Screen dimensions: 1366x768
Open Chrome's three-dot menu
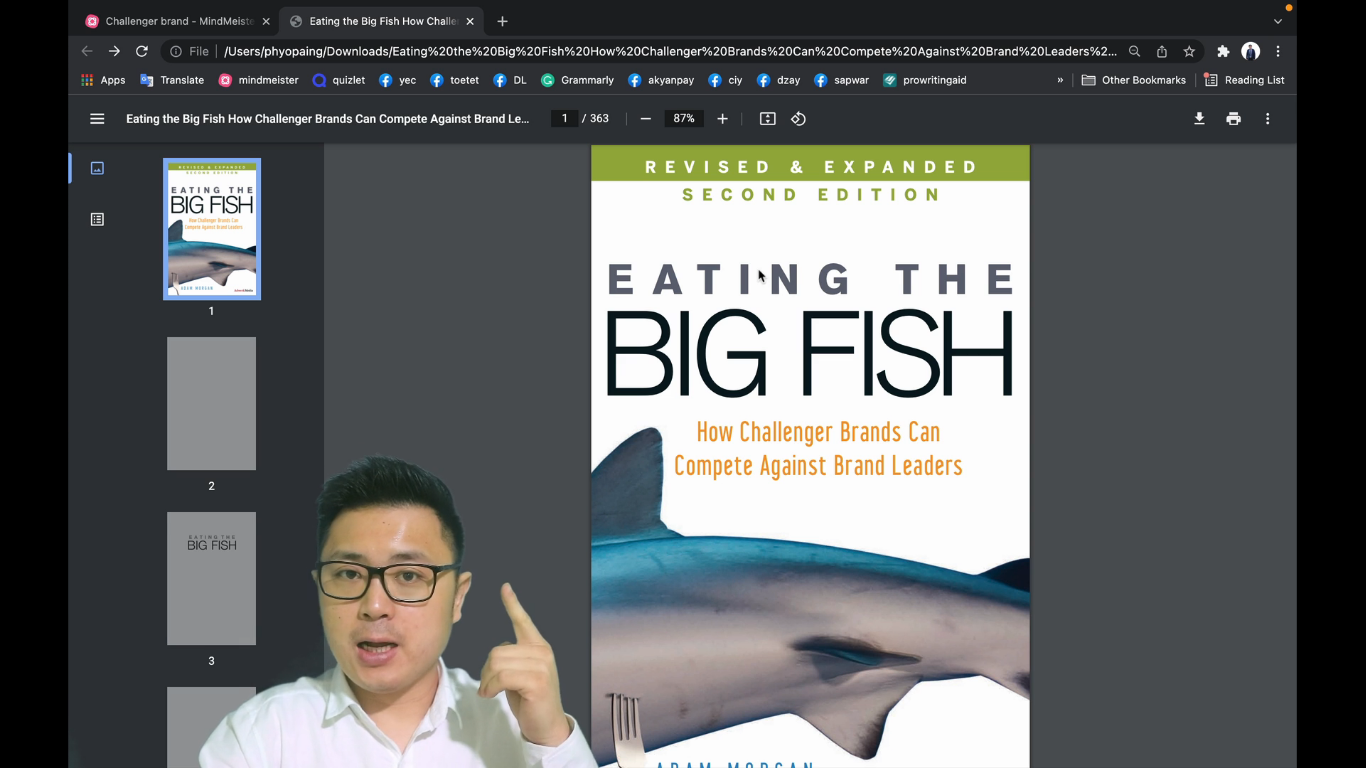pos(1278,51)
